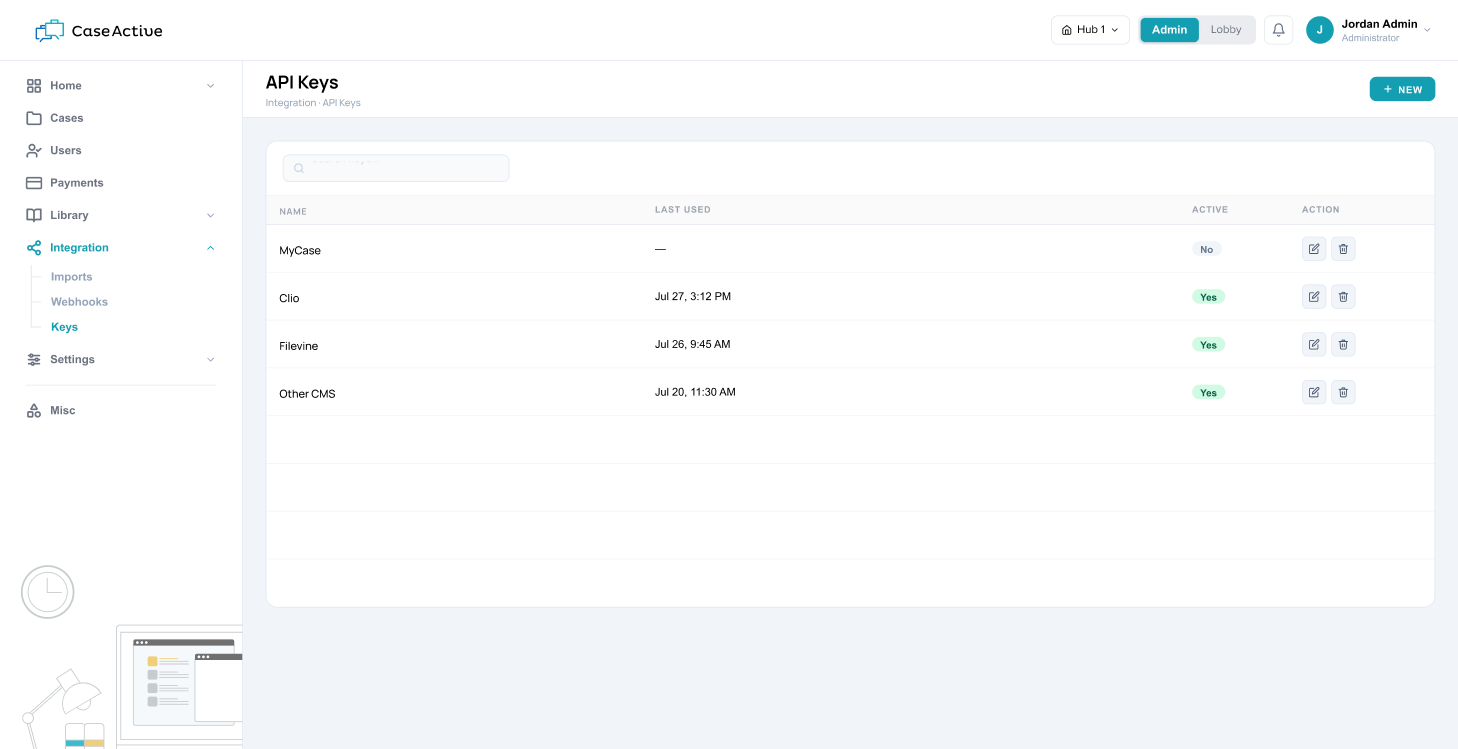Open Jordan Admin user menu chevron

[x=1427, y=30]
